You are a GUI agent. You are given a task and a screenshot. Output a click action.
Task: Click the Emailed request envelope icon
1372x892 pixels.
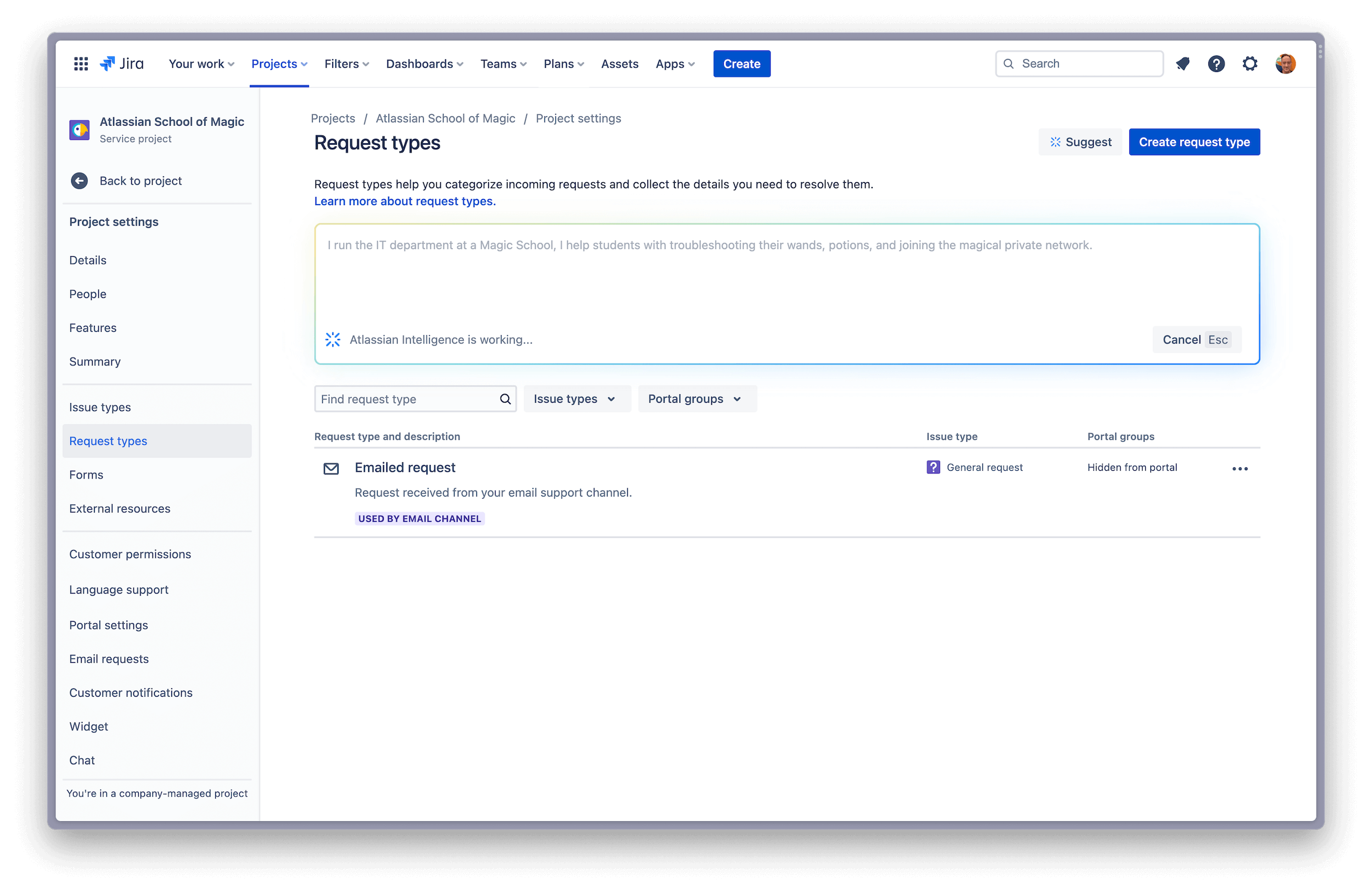pyautogui.click(x=330, y=468)
